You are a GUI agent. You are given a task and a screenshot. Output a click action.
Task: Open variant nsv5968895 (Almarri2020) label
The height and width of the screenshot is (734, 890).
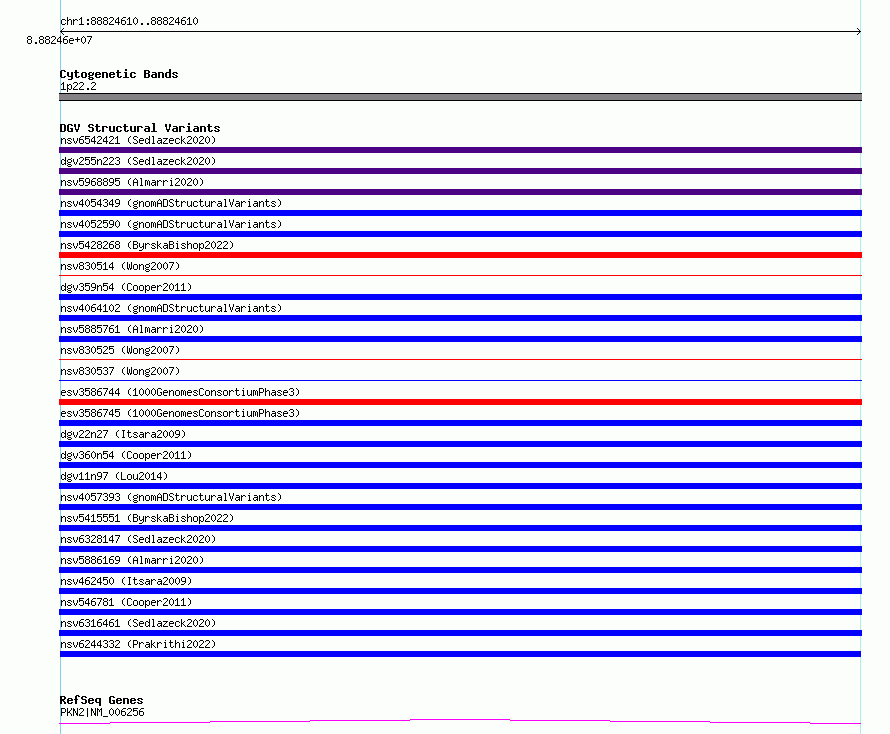click(x=132, y=182)
